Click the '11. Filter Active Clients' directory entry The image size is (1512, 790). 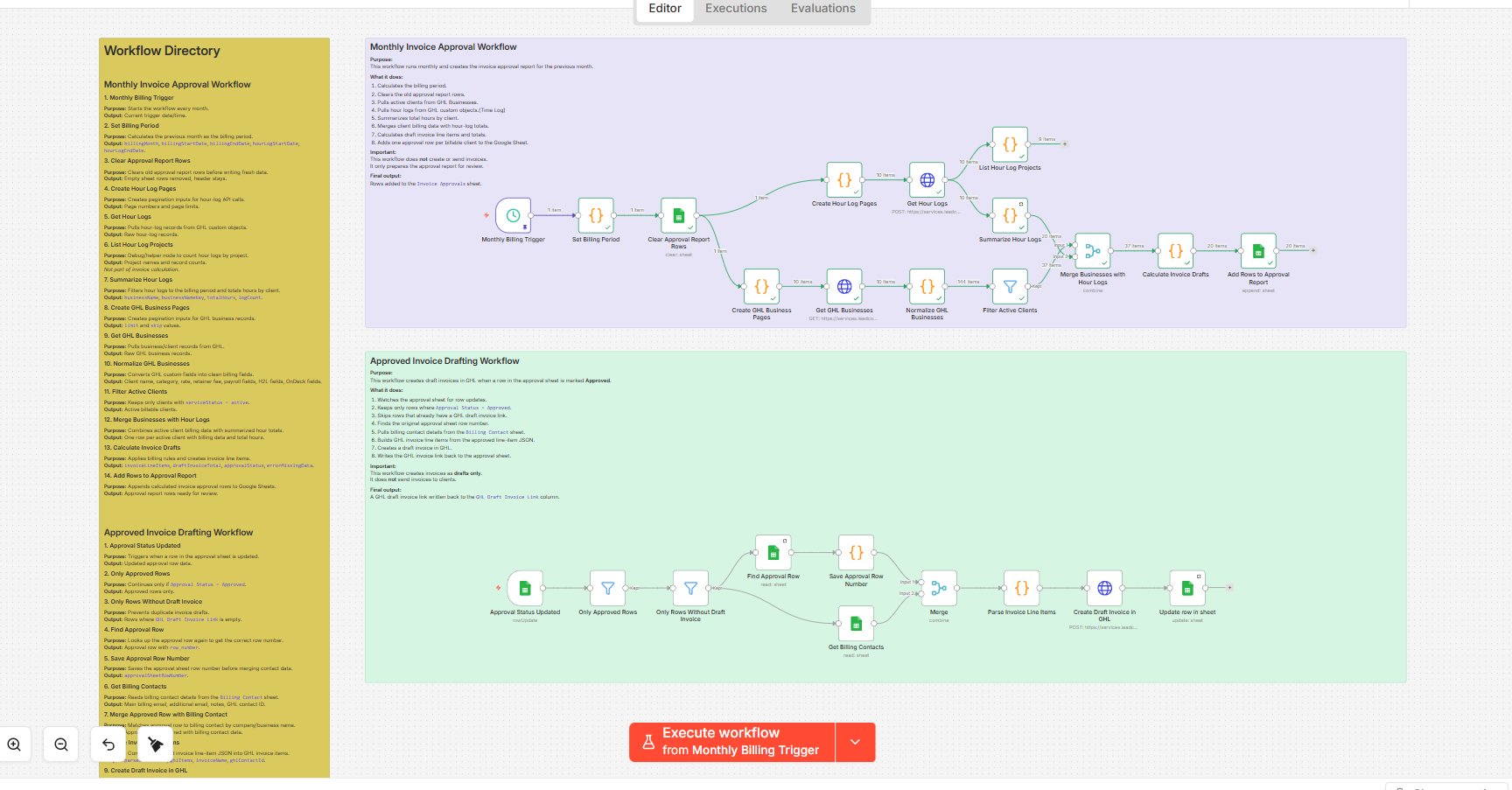coord(136,392)
